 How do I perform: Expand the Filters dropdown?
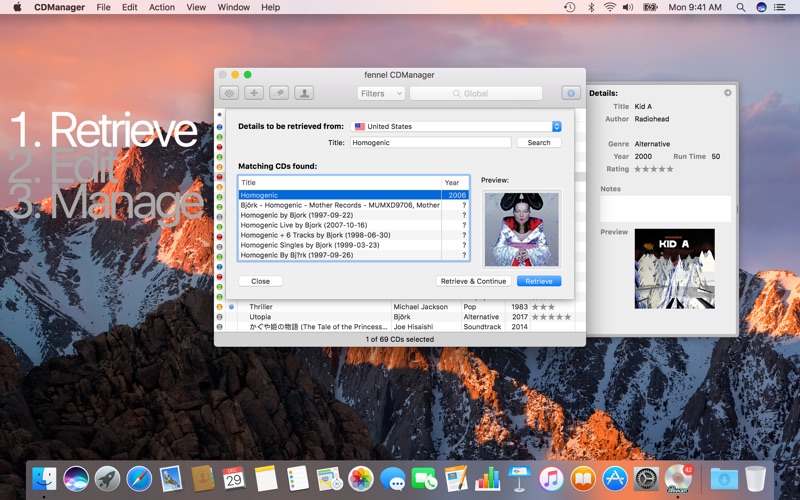point(381,93)
